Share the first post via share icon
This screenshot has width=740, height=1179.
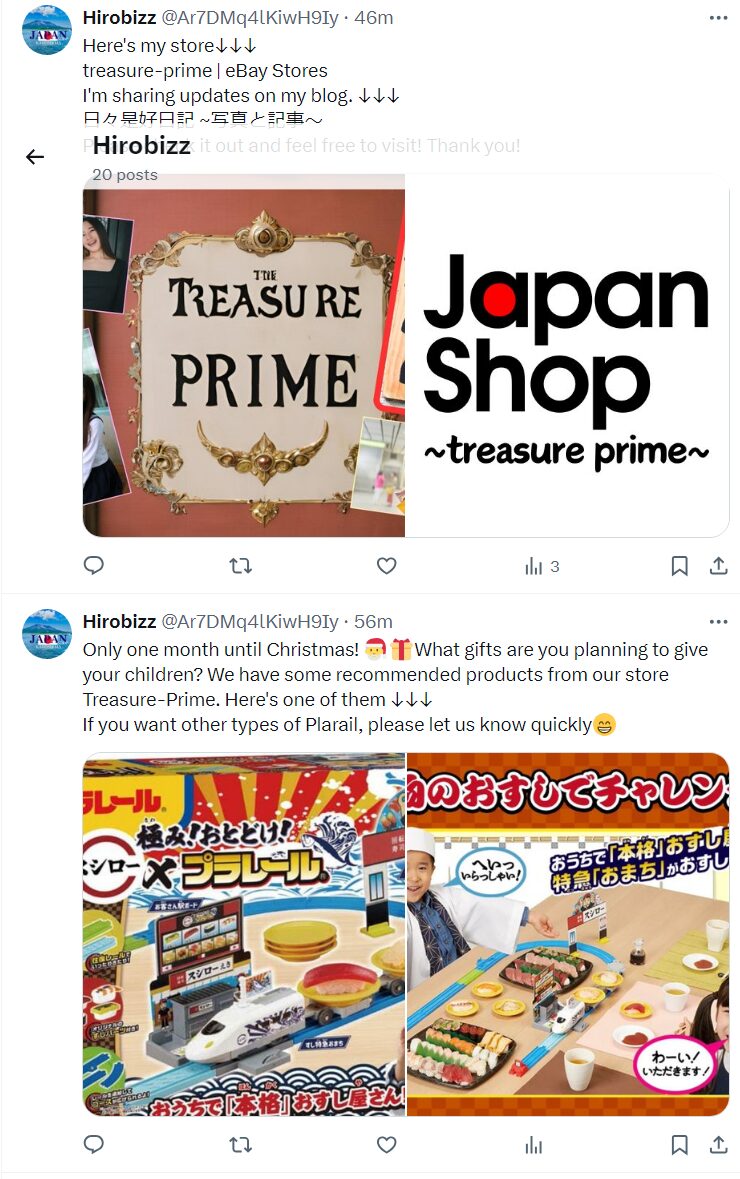point(718,565)
